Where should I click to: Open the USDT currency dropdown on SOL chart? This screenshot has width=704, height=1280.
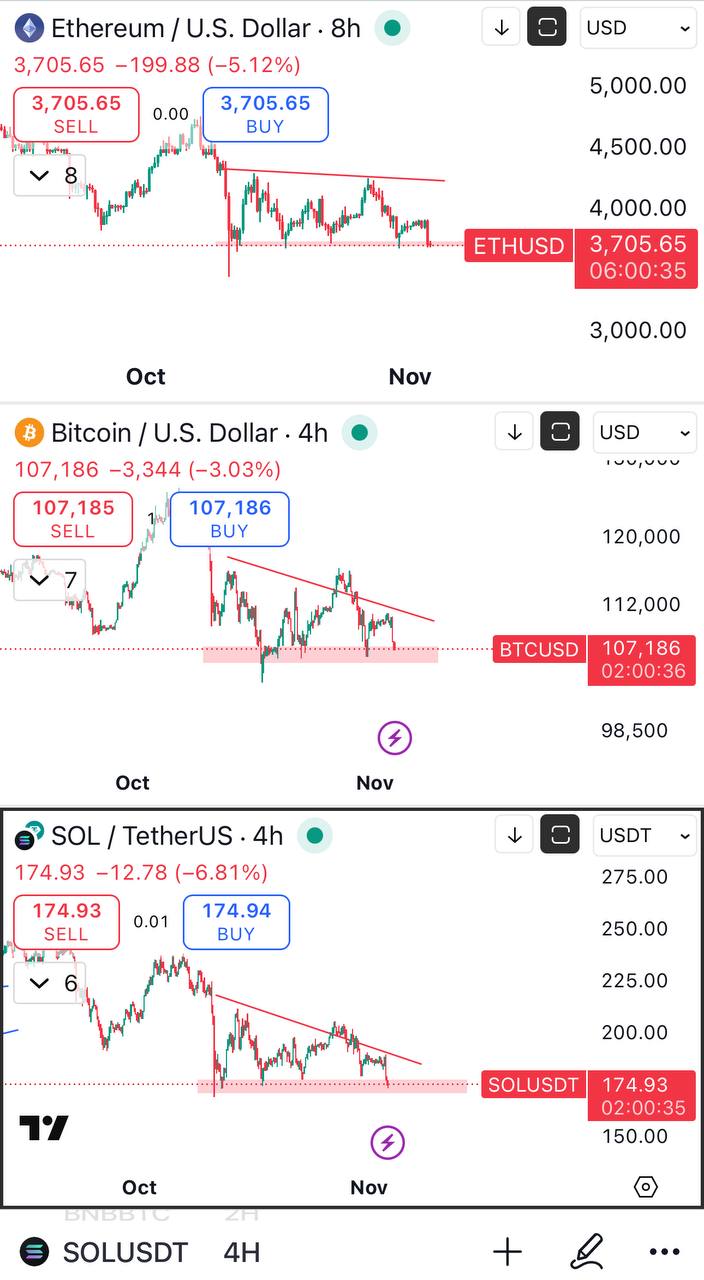pos(644,835)
